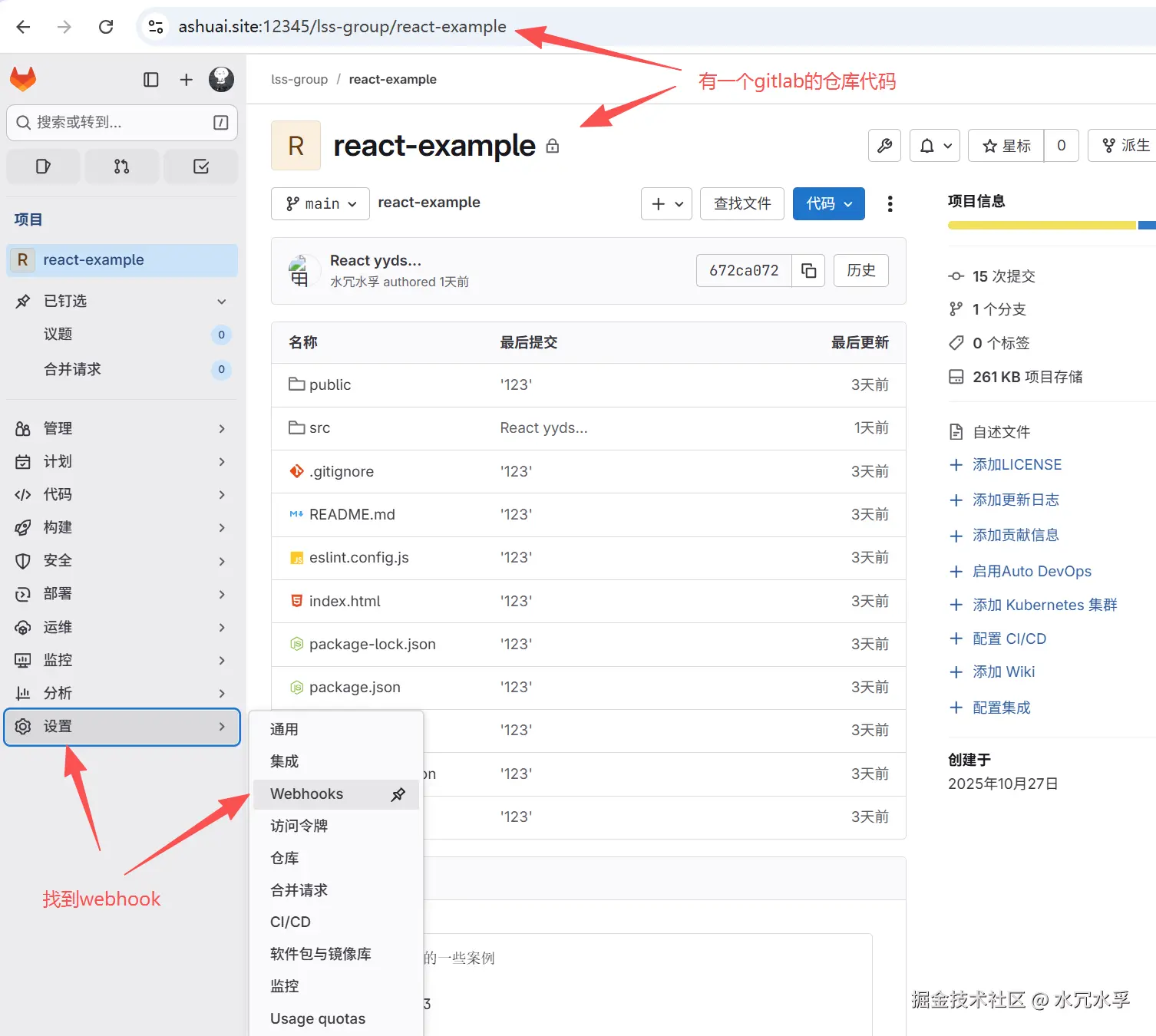
Task: Select Usage quotas in the settings flyout
Action: [336, 1019]
